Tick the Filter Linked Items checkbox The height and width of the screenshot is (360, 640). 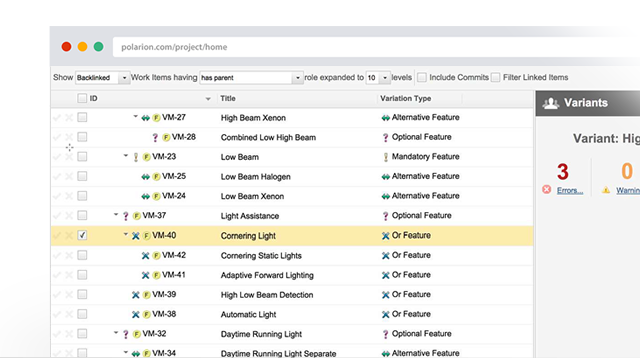496,77
